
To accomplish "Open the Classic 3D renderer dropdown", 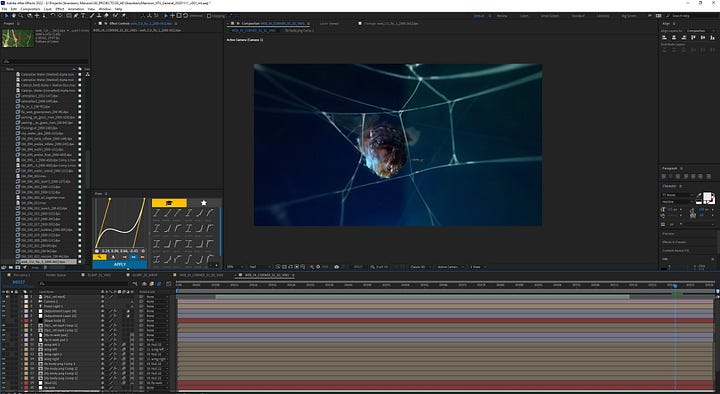I will pos(421,267).
